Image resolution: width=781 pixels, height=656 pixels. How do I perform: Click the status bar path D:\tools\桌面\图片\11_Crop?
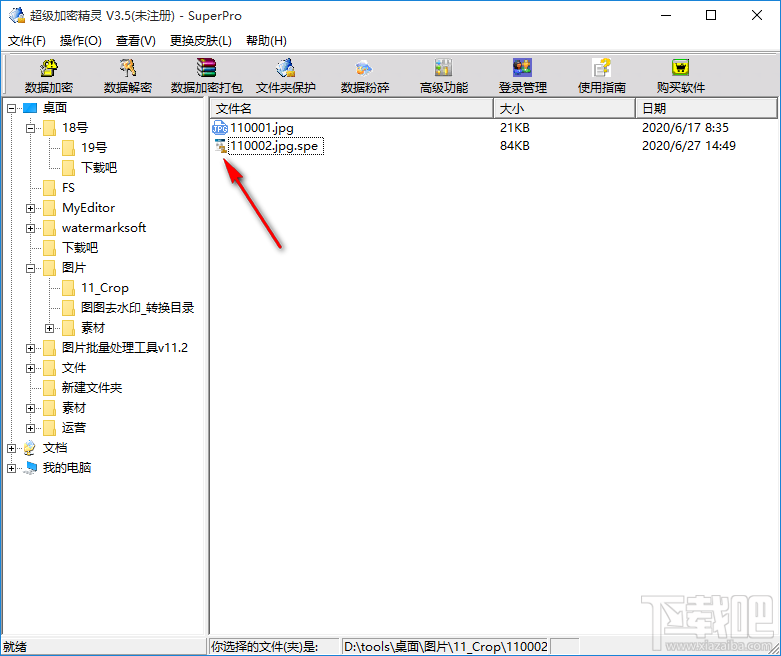(x=446, y=647)
